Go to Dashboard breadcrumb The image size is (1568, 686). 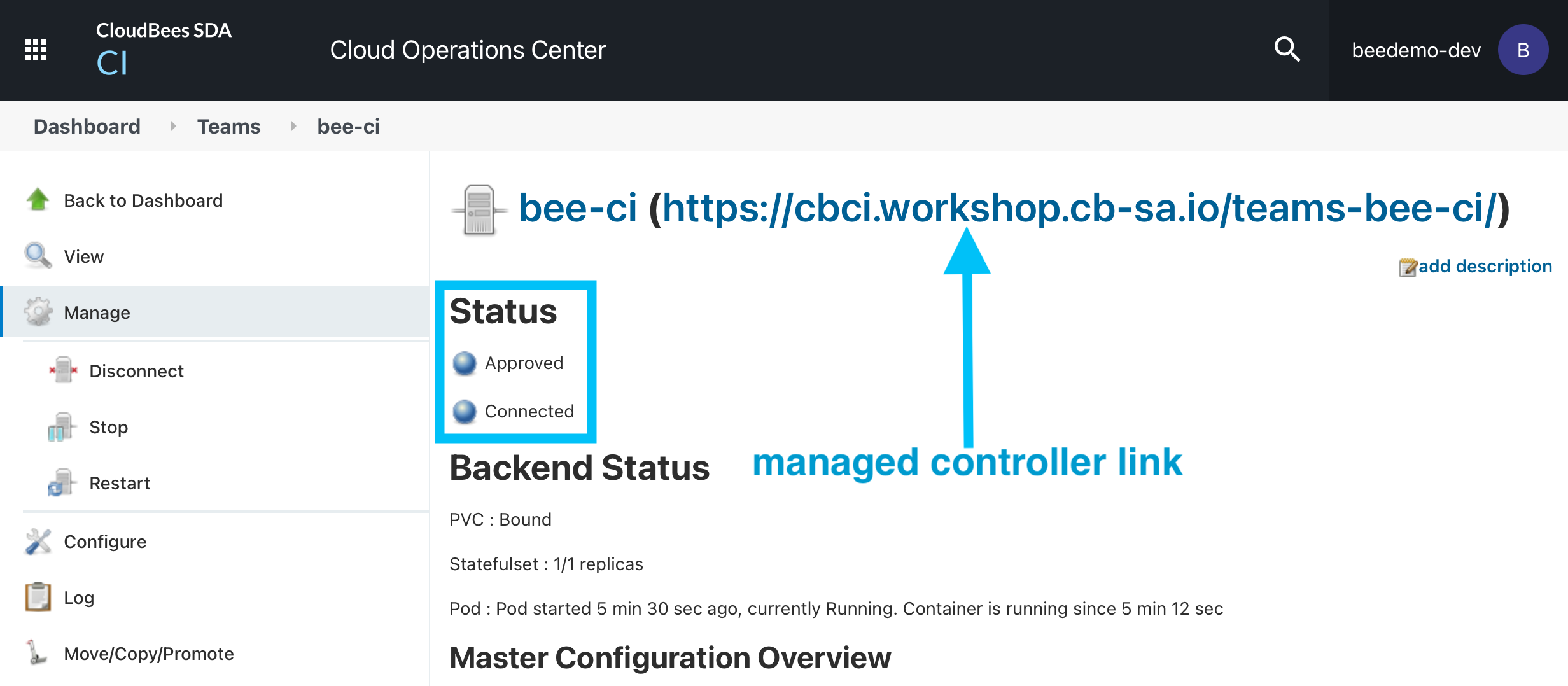click(x=87, y=126)
